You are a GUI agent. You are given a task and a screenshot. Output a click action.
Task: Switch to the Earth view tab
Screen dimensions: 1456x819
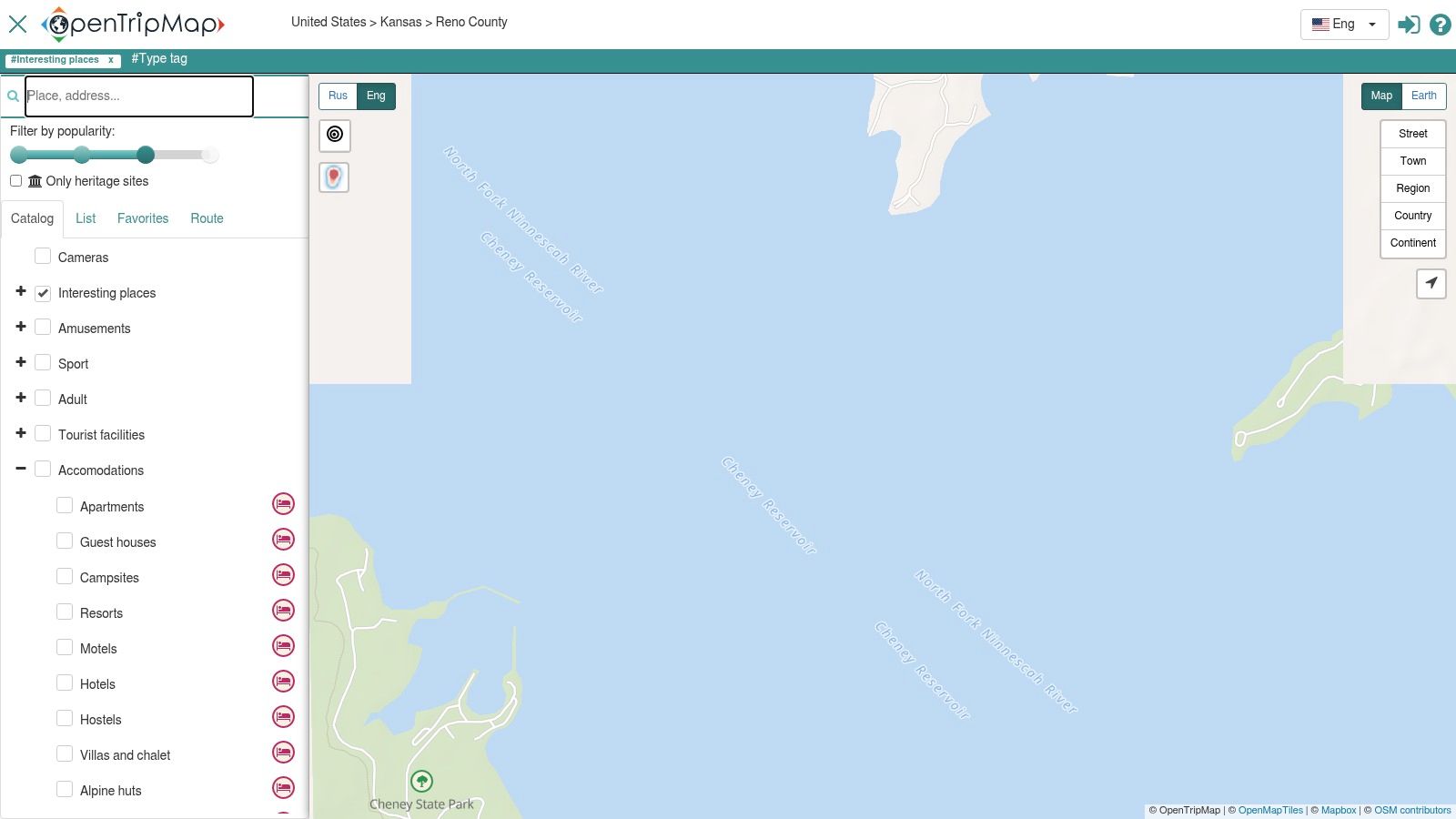1423,95
